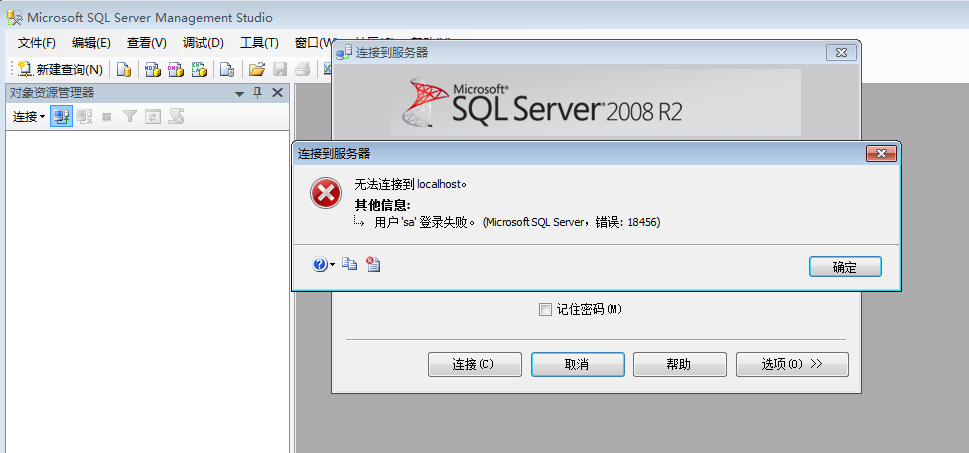969x453 pixels.
Task: Open the 调试(D) menu
Action: point(203,43)
